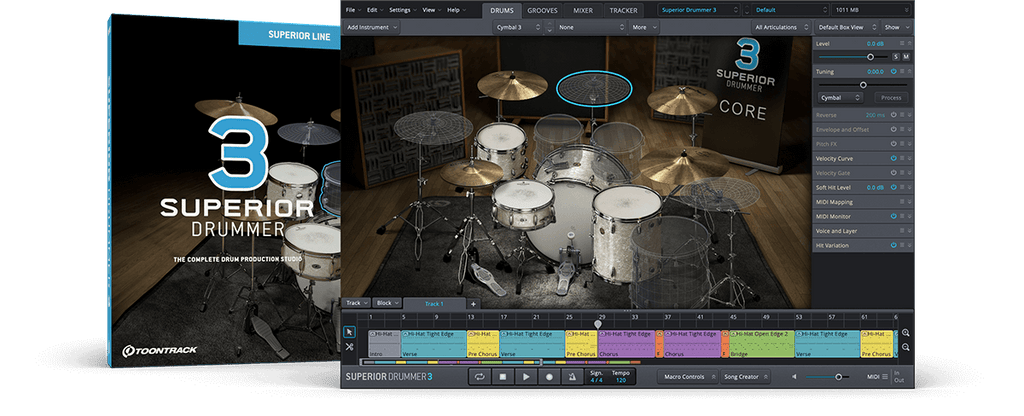Toggle the Hit Variation power button

[x=893, y=245]
